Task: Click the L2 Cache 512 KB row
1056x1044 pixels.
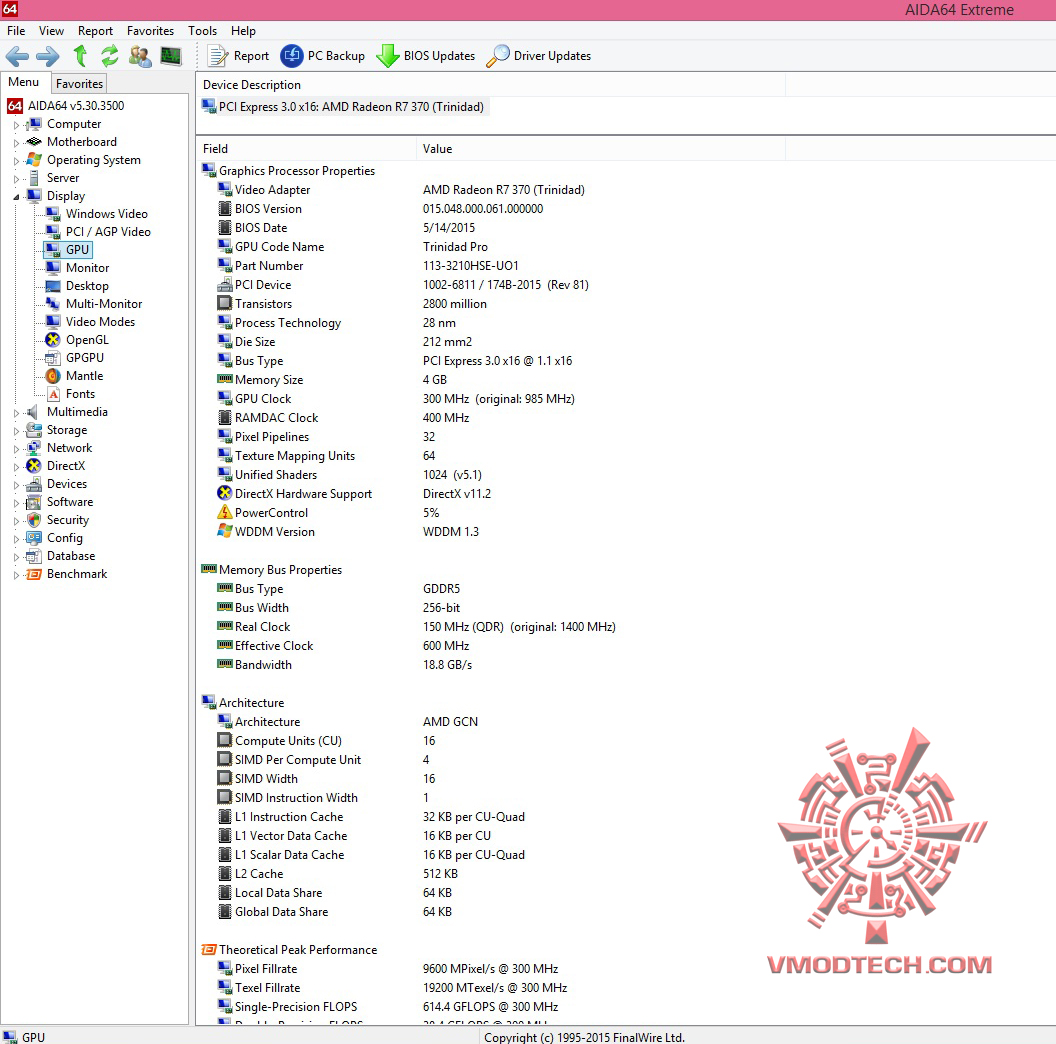Action: click(337, 874)
